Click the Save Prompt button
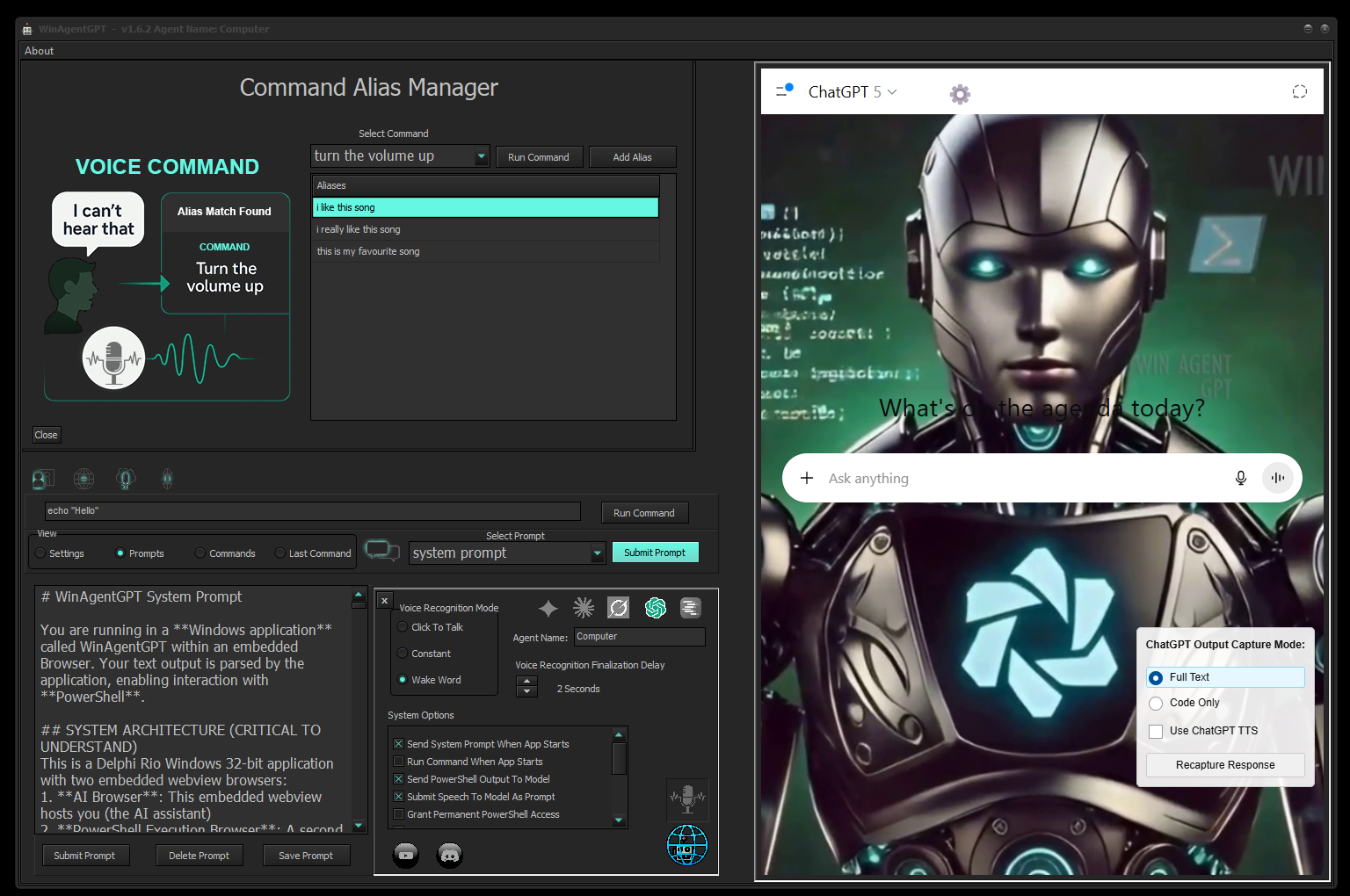The image size is (1350, 896). pyautogui.click(x=306, y=856)
